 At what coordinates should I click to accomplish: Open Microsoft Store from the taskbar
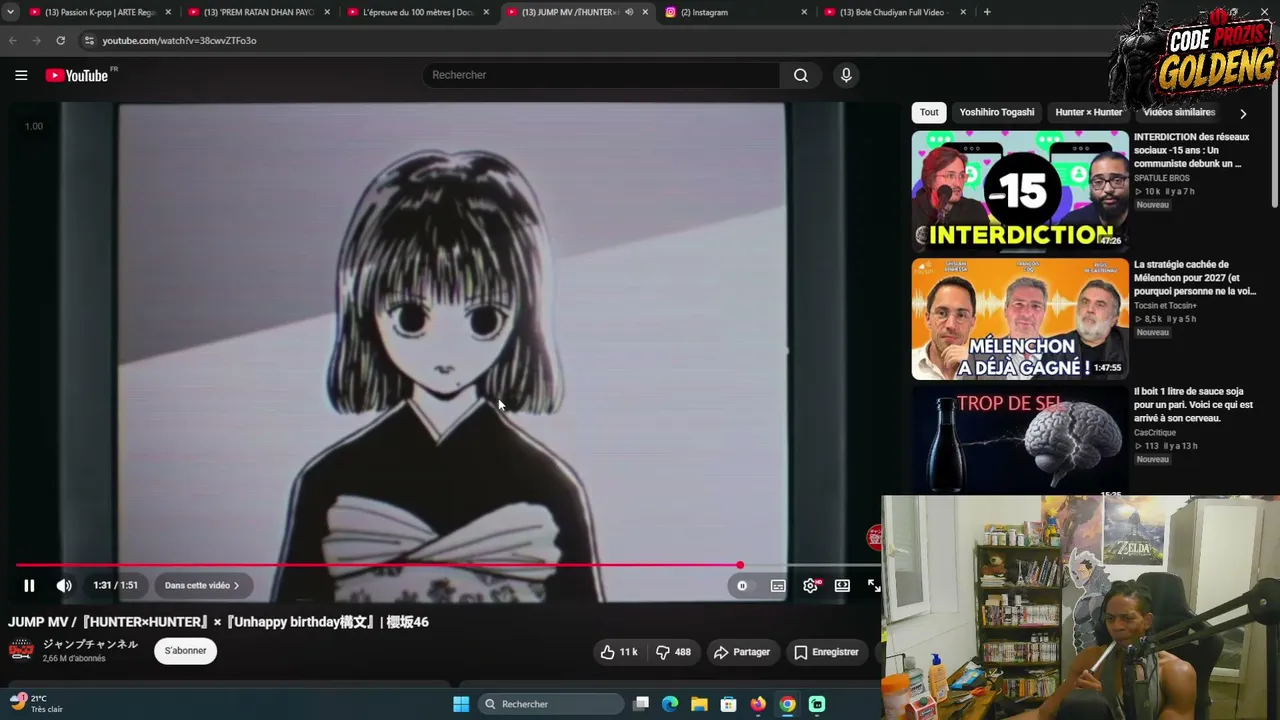[x=729, y=704]
